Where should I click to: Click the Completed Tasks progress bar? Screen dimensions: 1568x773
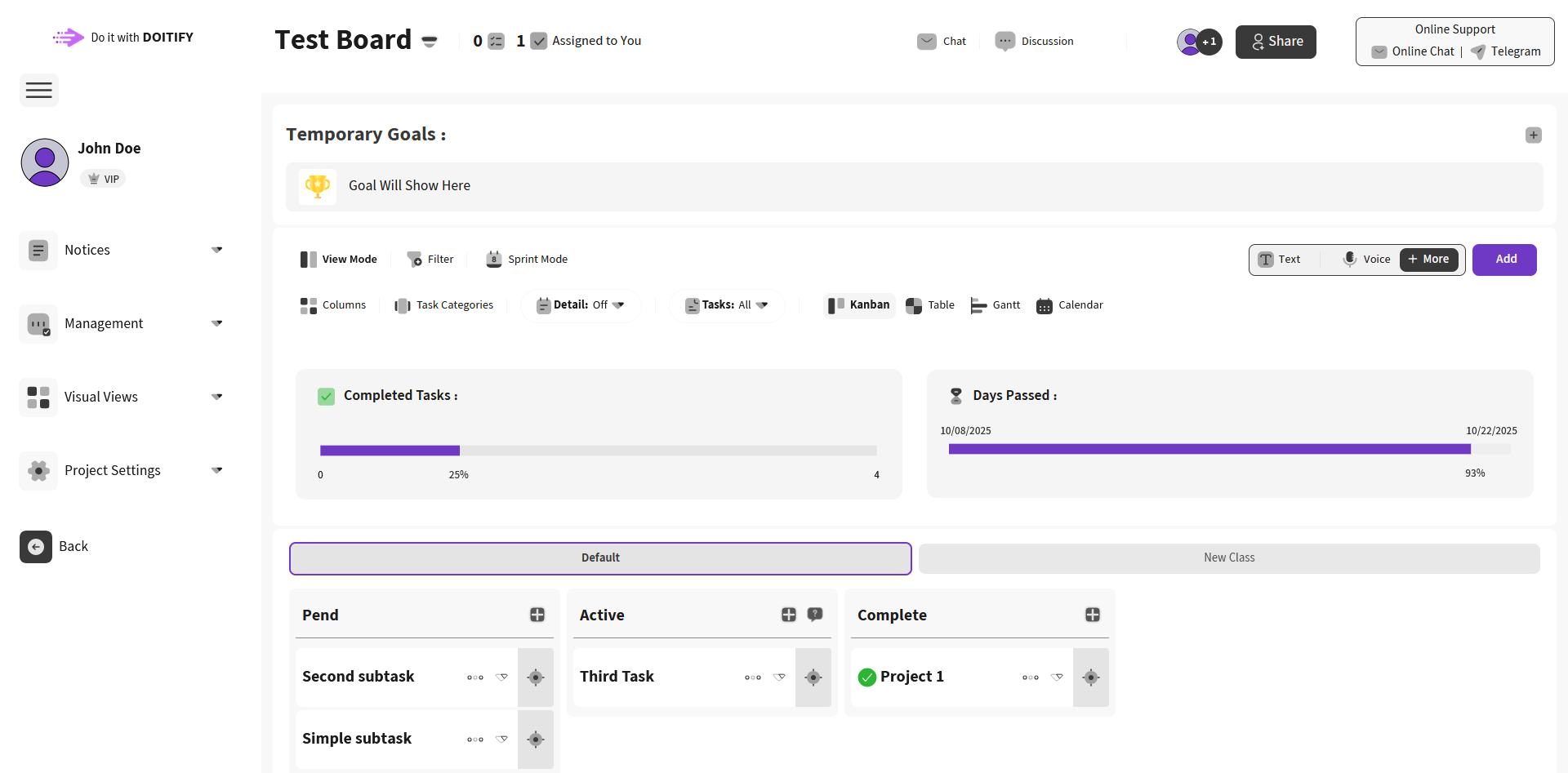[x=598, y=451]
